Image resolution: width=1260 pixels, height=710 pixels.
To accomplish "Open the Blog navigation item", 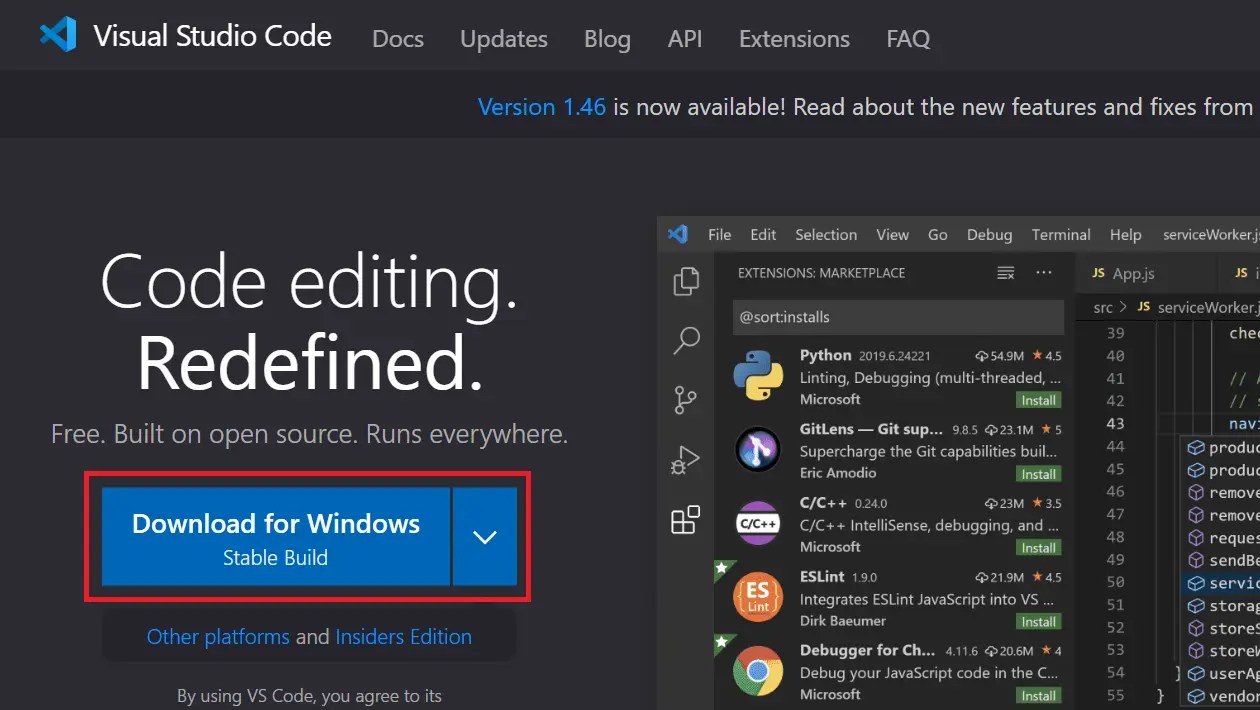I will tap(607, 39).
